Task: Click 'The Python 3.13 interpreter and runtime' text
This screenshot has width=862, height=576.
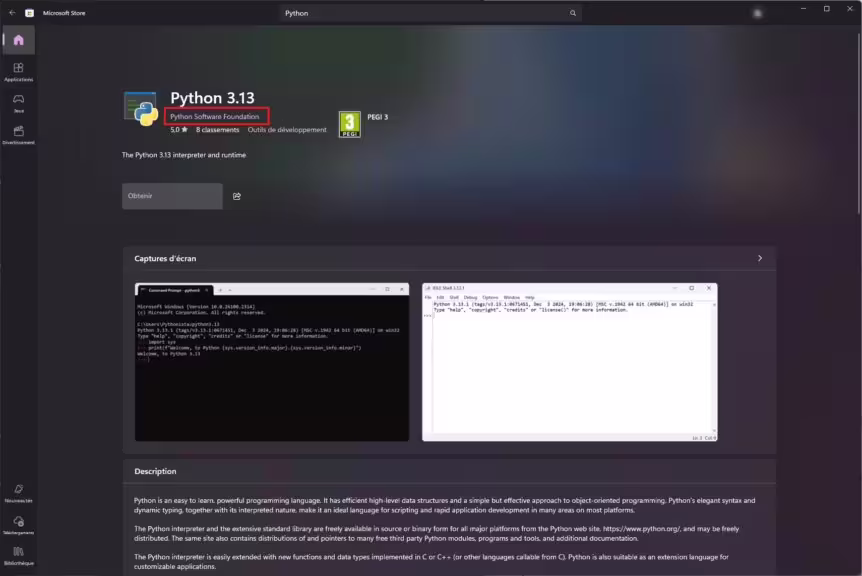Action: pos(184,155)
